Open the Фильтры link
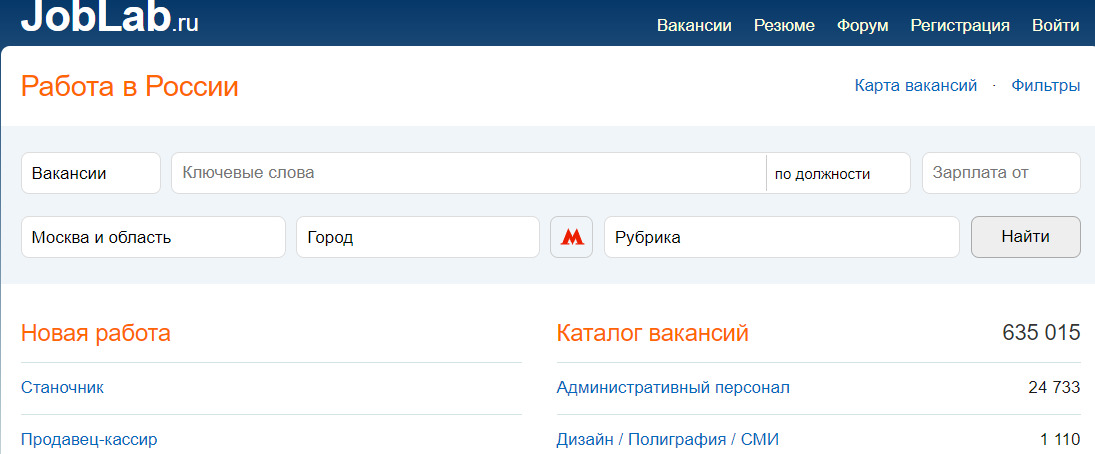The image size is (1095, 454). point(1045,86)
